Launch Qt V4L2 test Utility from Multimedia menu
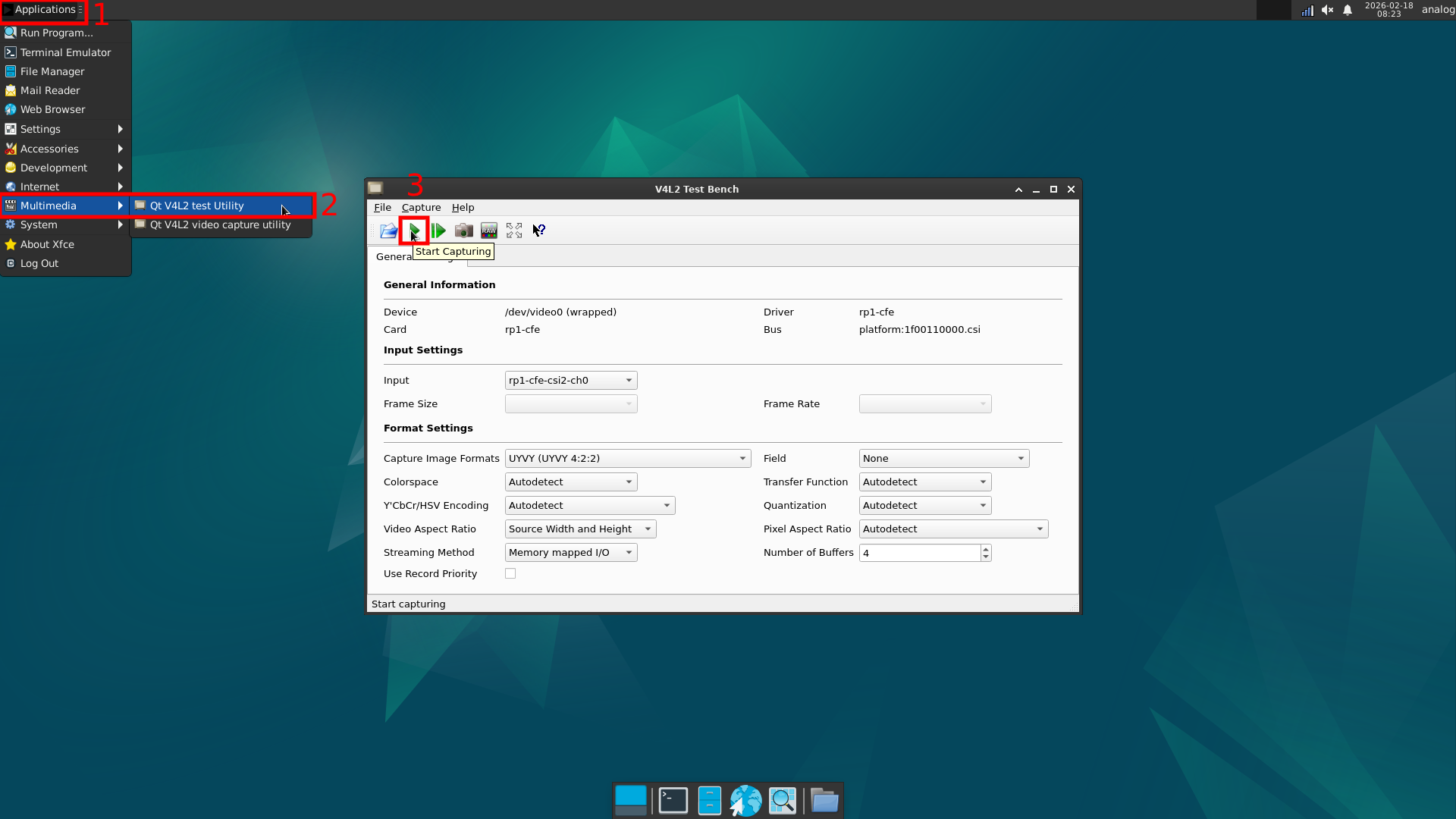The width and height of the screenshot is (1456, 819). pos(196,206)
